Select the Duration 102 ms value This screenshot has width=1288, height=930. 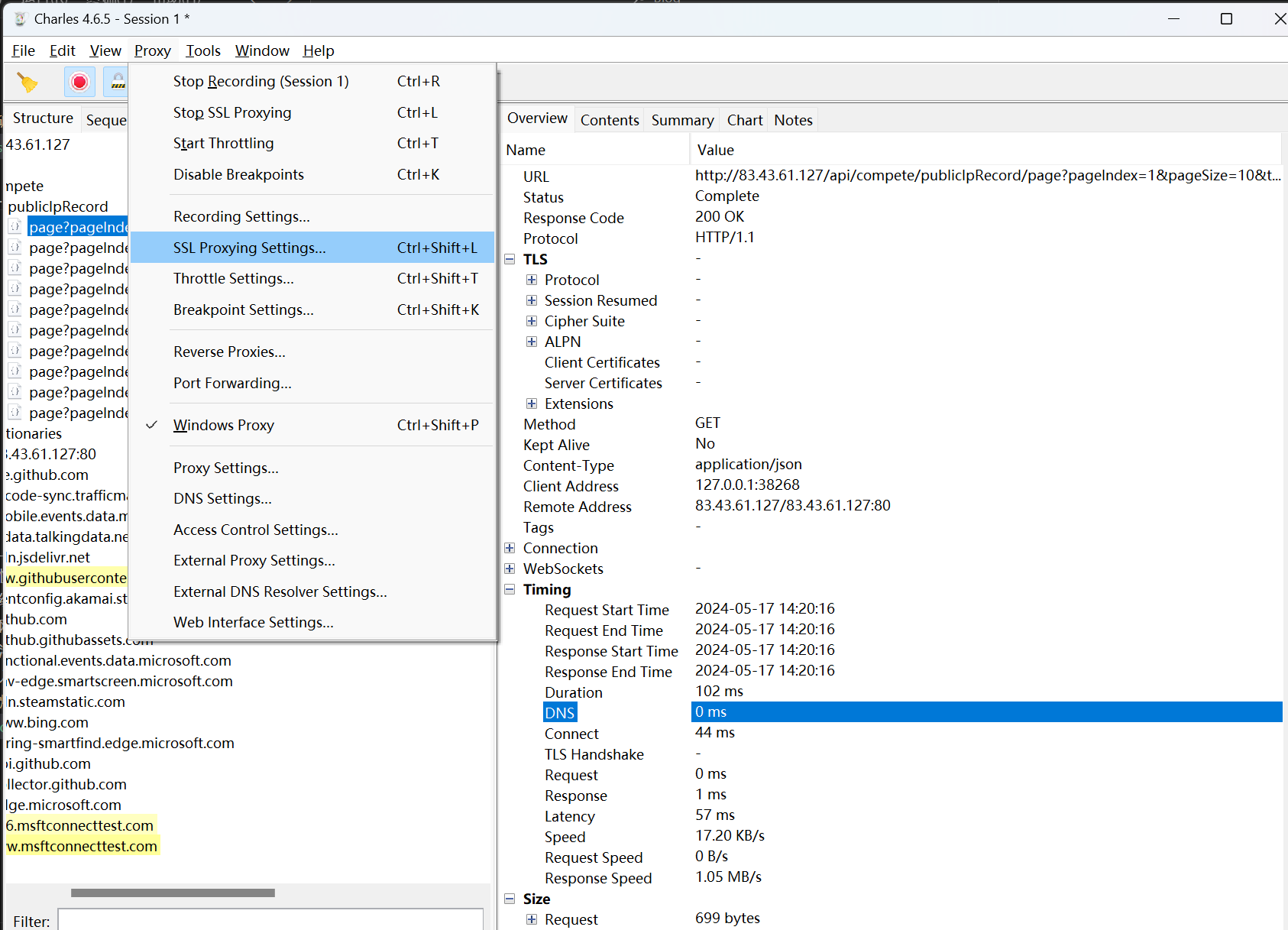point(719,691)
